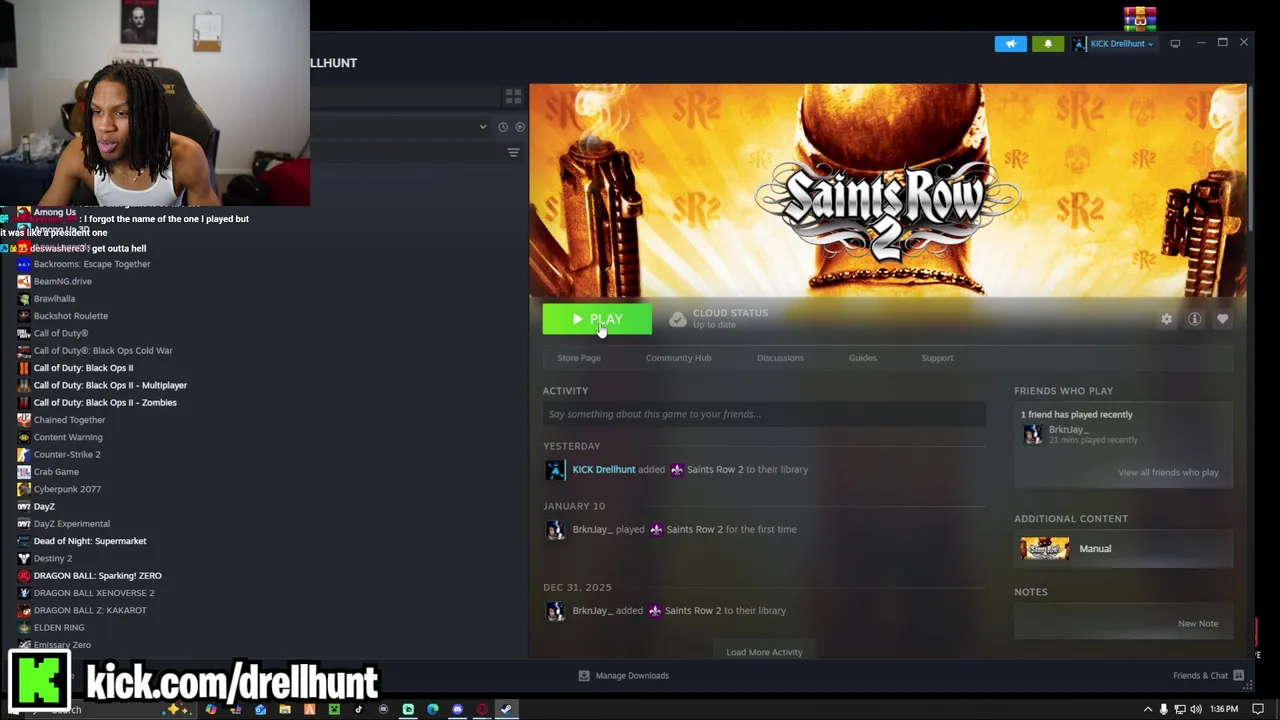Create a New Note

pos(1198,623)
